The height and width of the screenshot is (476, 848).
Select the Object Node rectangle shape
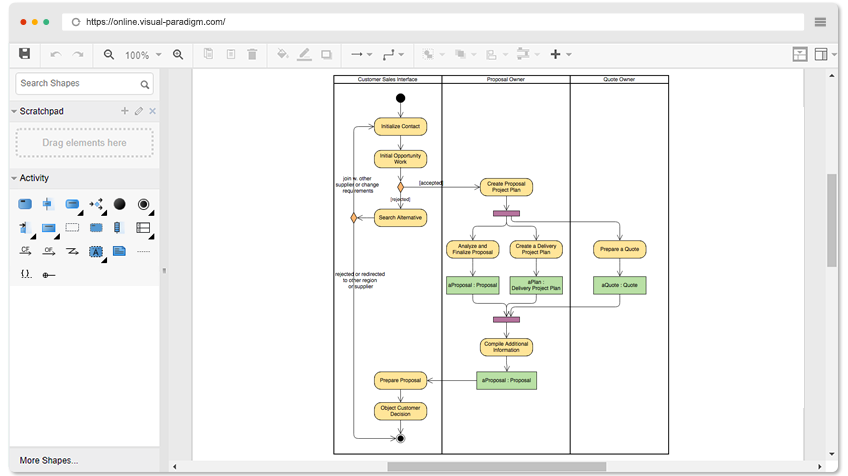[49, 228]
